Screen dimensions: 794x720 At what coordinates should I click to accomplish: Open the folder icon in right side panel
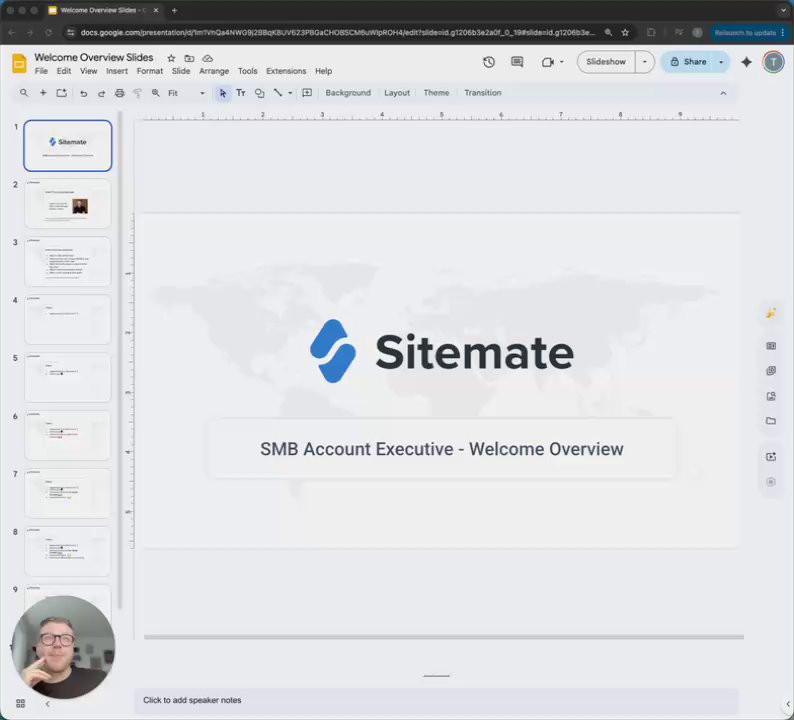pos(771,421)
